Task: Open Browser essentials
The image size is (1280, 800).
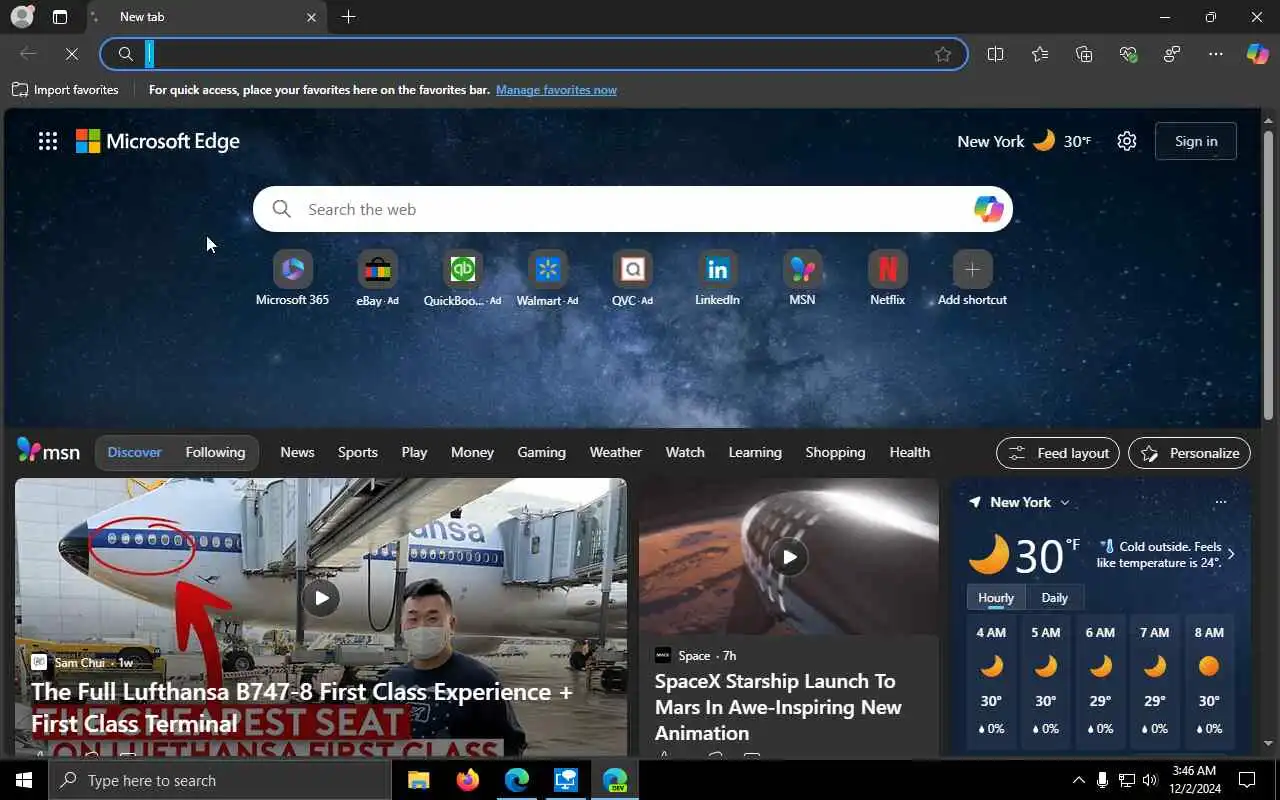Action: pyautogui.click(x=1129, y=54)
